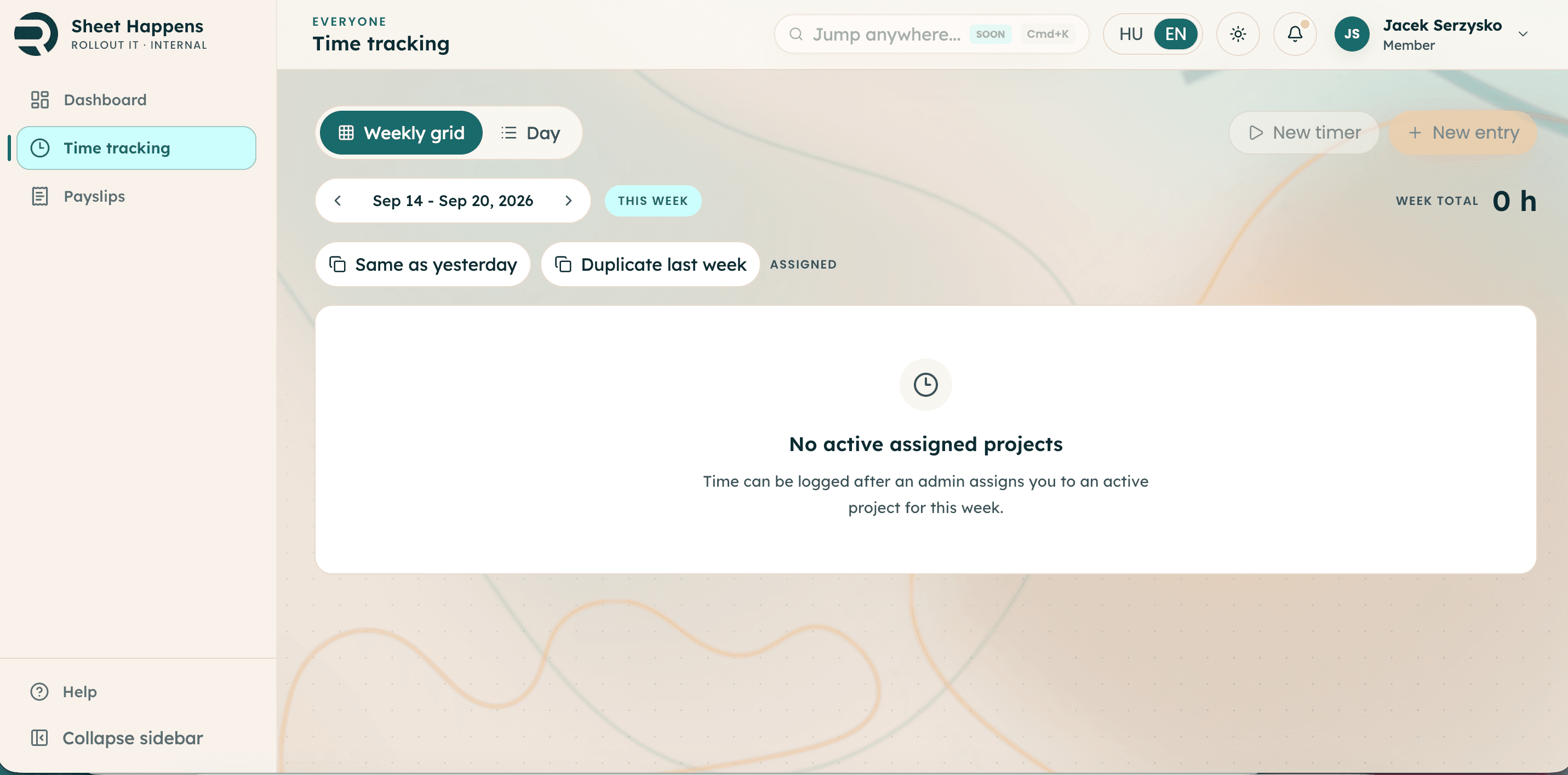Start a New timer
1568x775 pixels.
(1304, 132)
